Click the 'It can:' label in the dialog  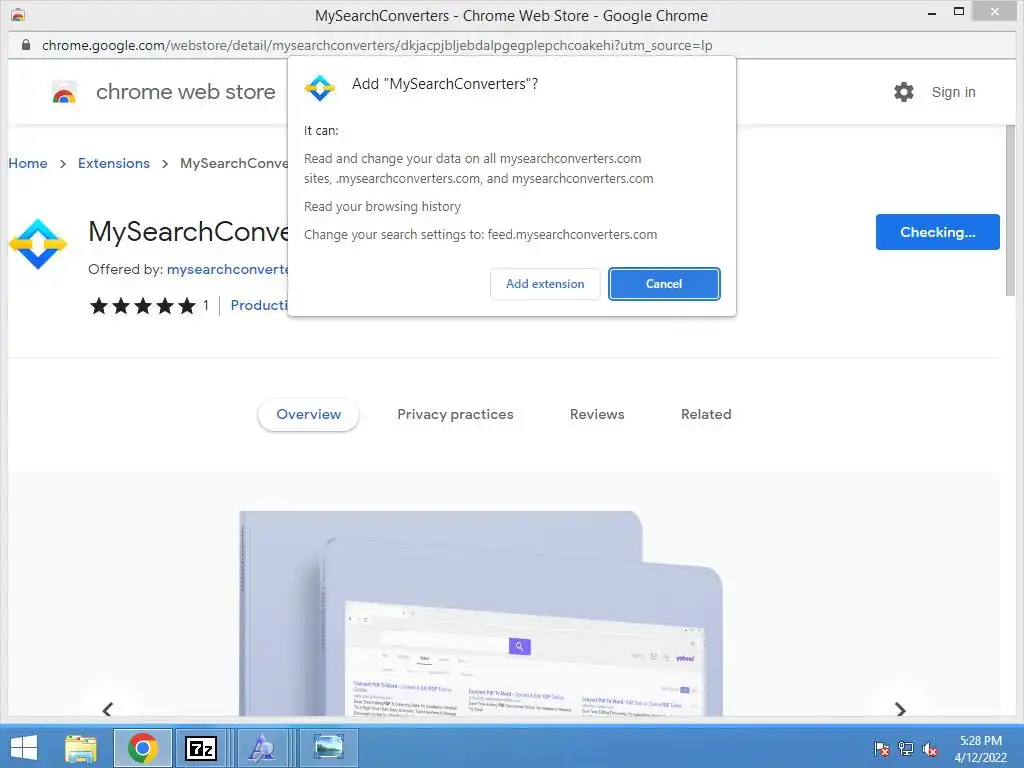321,131
